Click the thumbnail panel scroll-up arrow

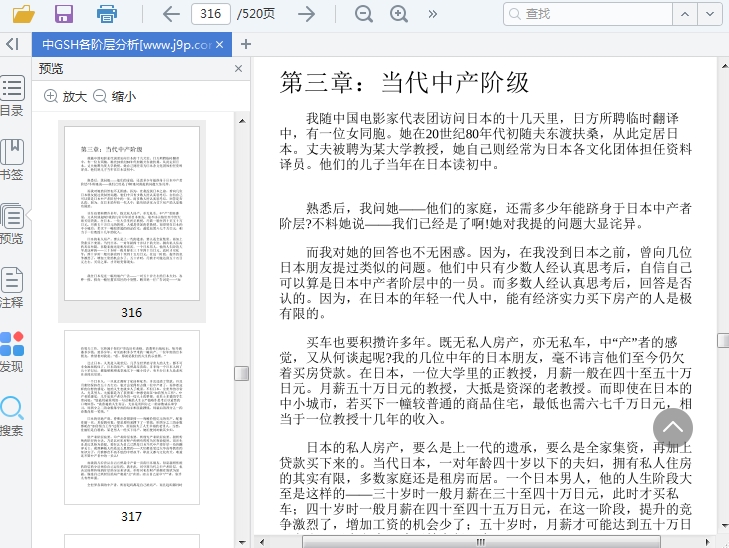(242, 121)
